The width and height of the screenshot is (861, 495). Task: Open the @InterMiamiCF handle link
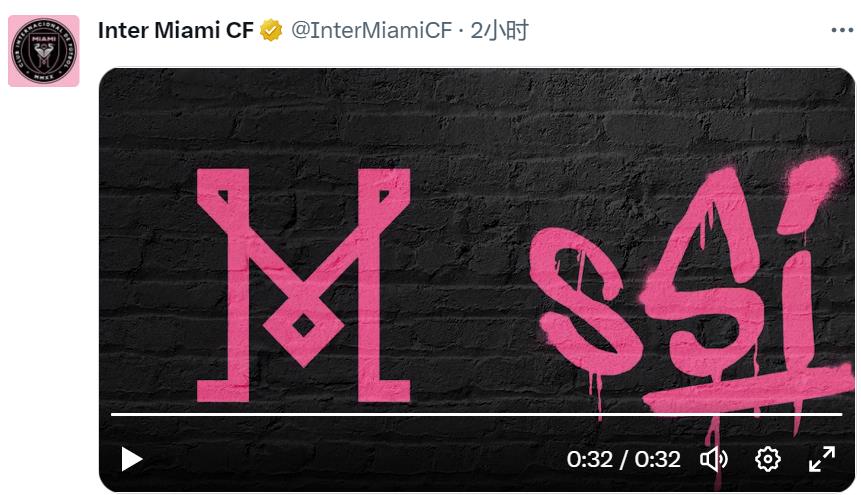[x=371, y=30]
